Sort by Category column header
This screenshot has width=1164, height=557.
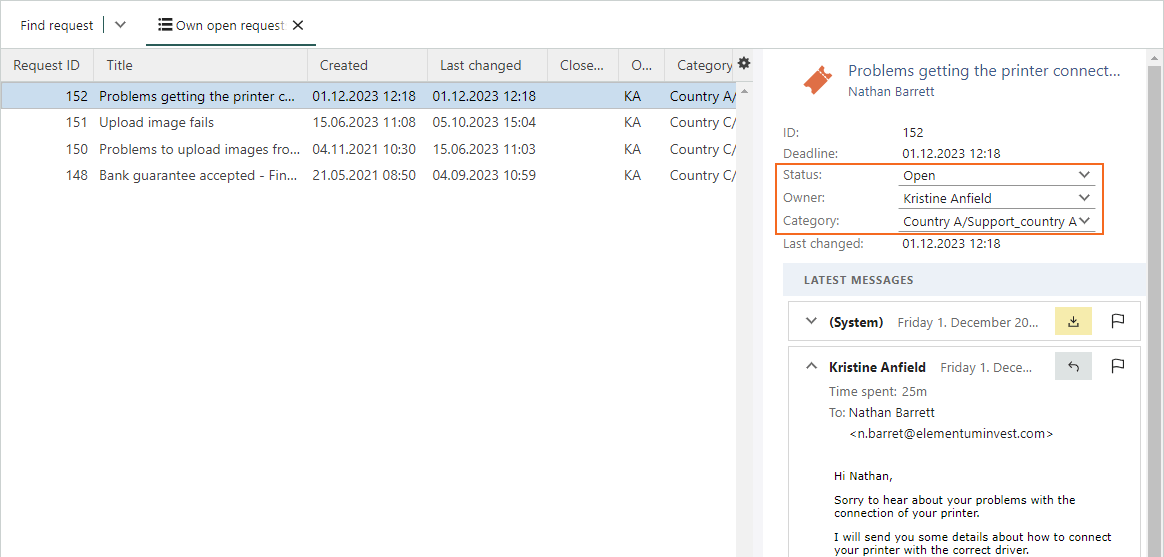click(x=699, y=65)
